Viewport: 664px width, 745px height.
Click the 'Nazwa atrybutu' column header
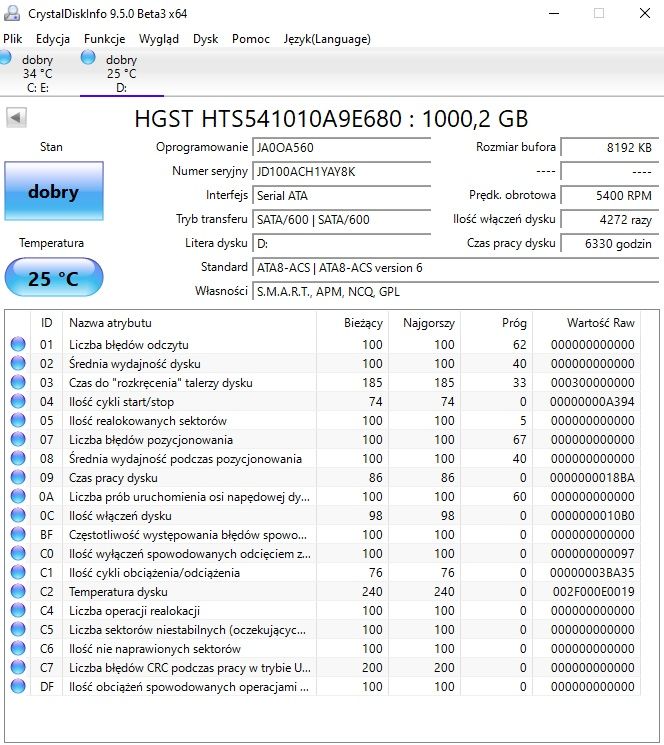click(189, 323)
